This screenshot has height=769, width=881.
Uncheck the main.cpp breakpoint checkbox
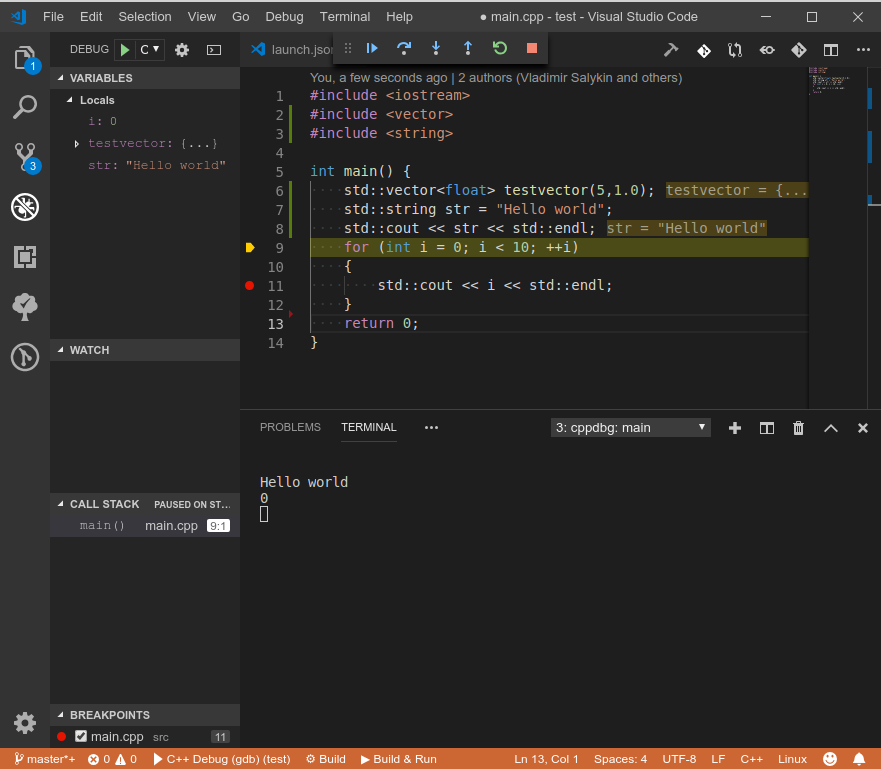point(82,736)
